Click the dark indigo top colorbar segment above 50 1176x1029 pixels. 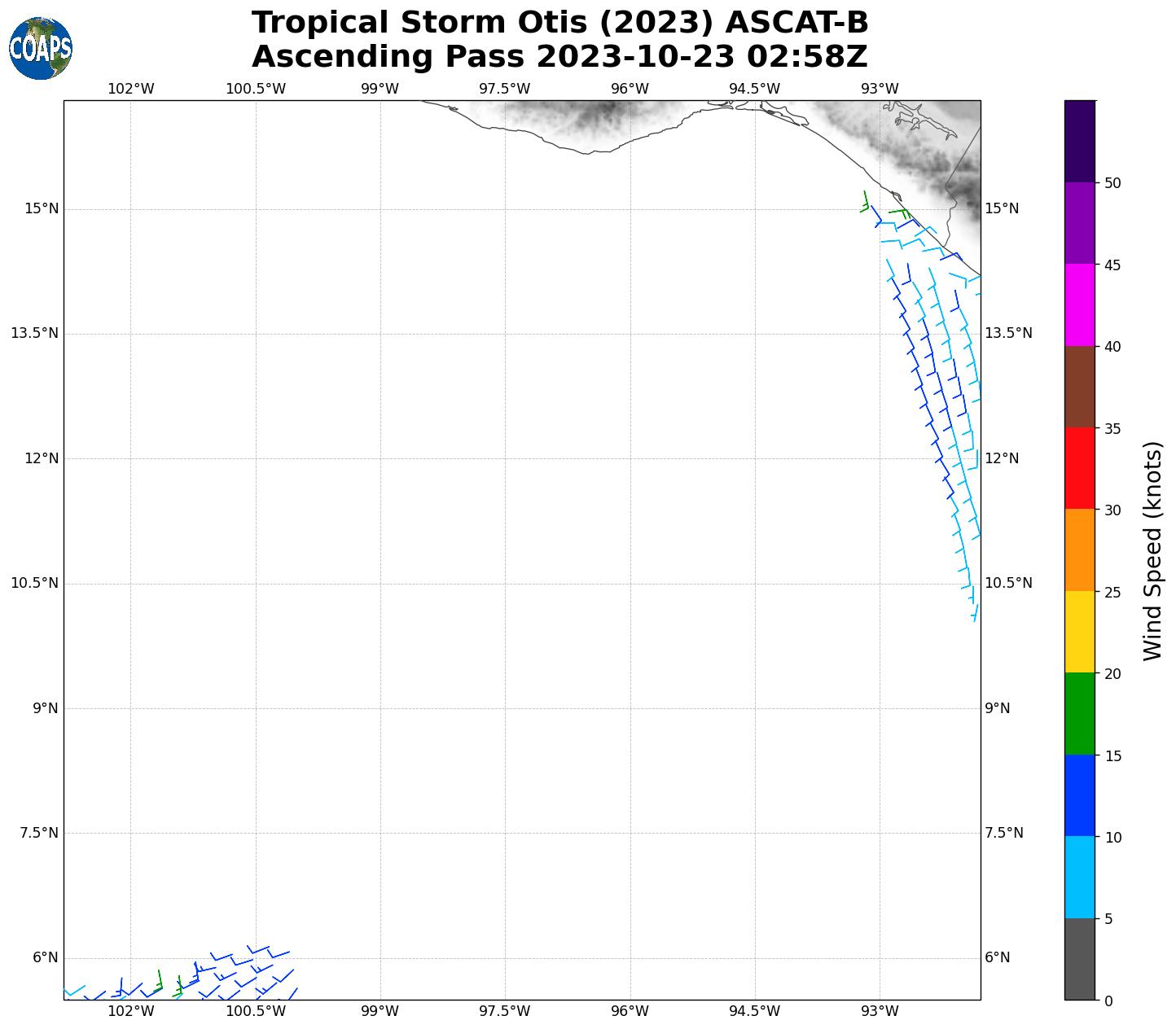click(1080, 141)
